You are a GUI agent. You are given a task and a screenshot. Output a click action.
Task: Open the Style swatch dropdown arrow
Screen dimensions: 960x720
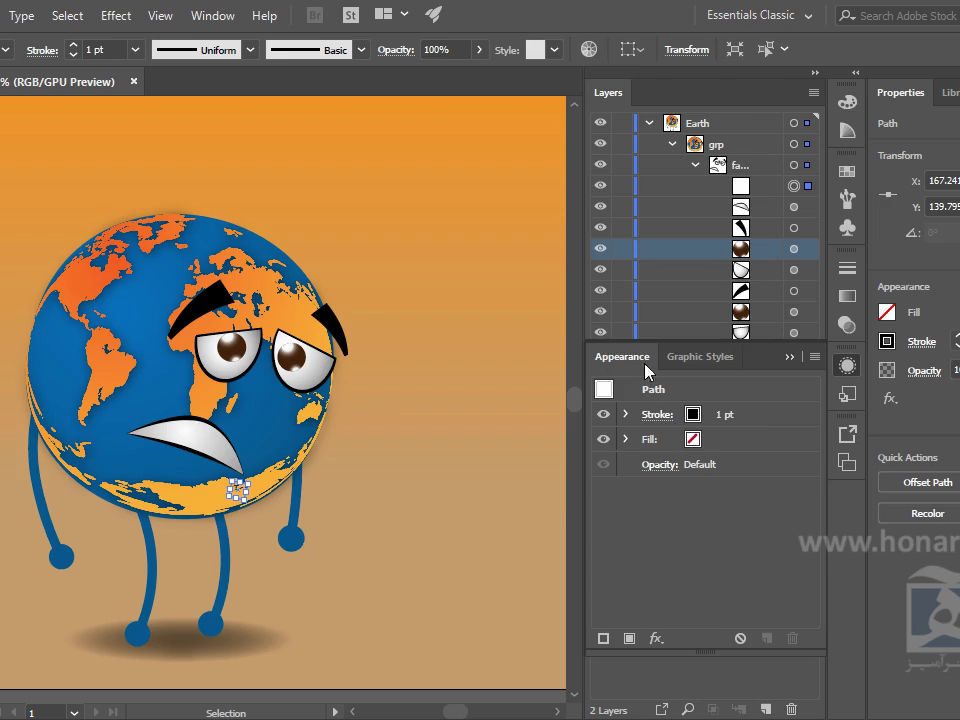tap(554, 50)
